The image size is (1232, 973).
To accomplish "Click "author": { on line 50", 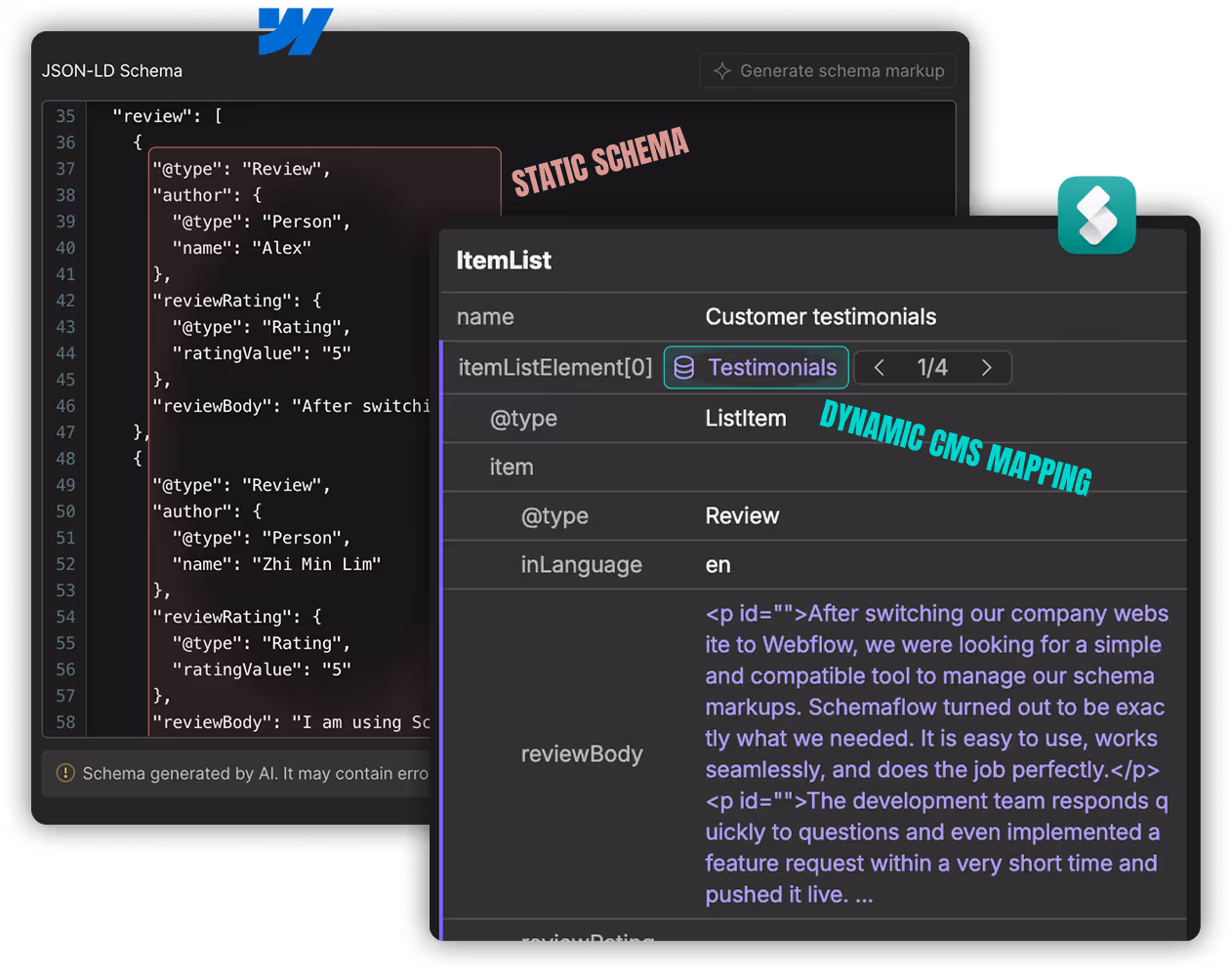I will (207, 511).
